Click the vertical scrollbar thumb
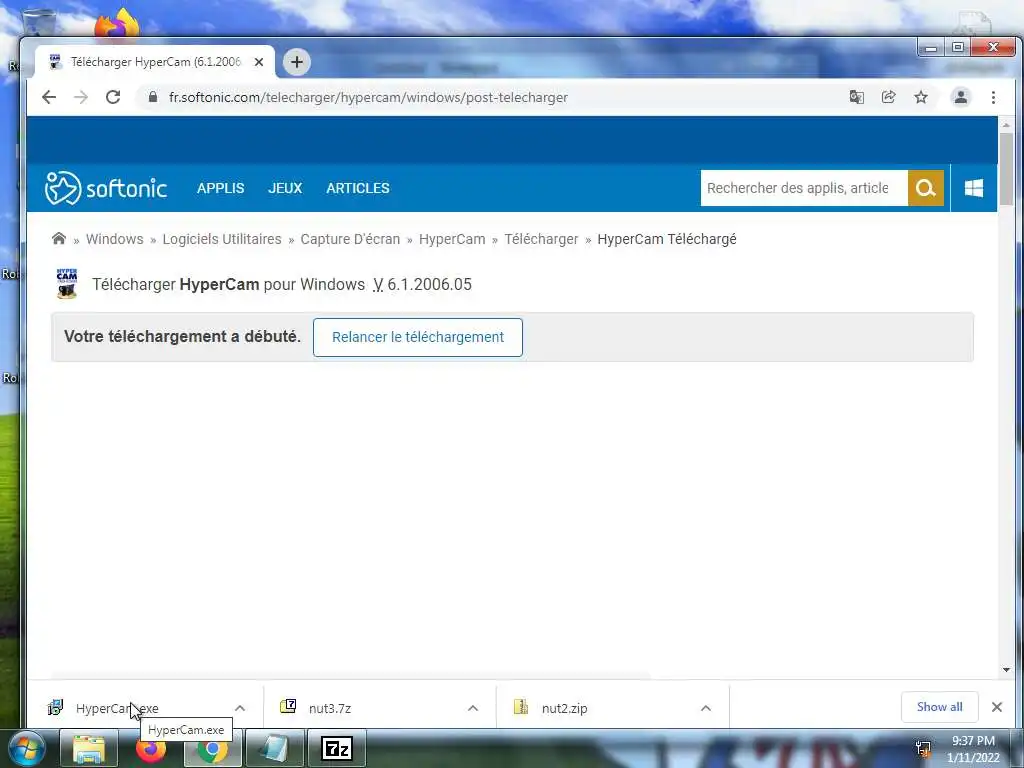The image size is (1024, 768). [1006, 169]
